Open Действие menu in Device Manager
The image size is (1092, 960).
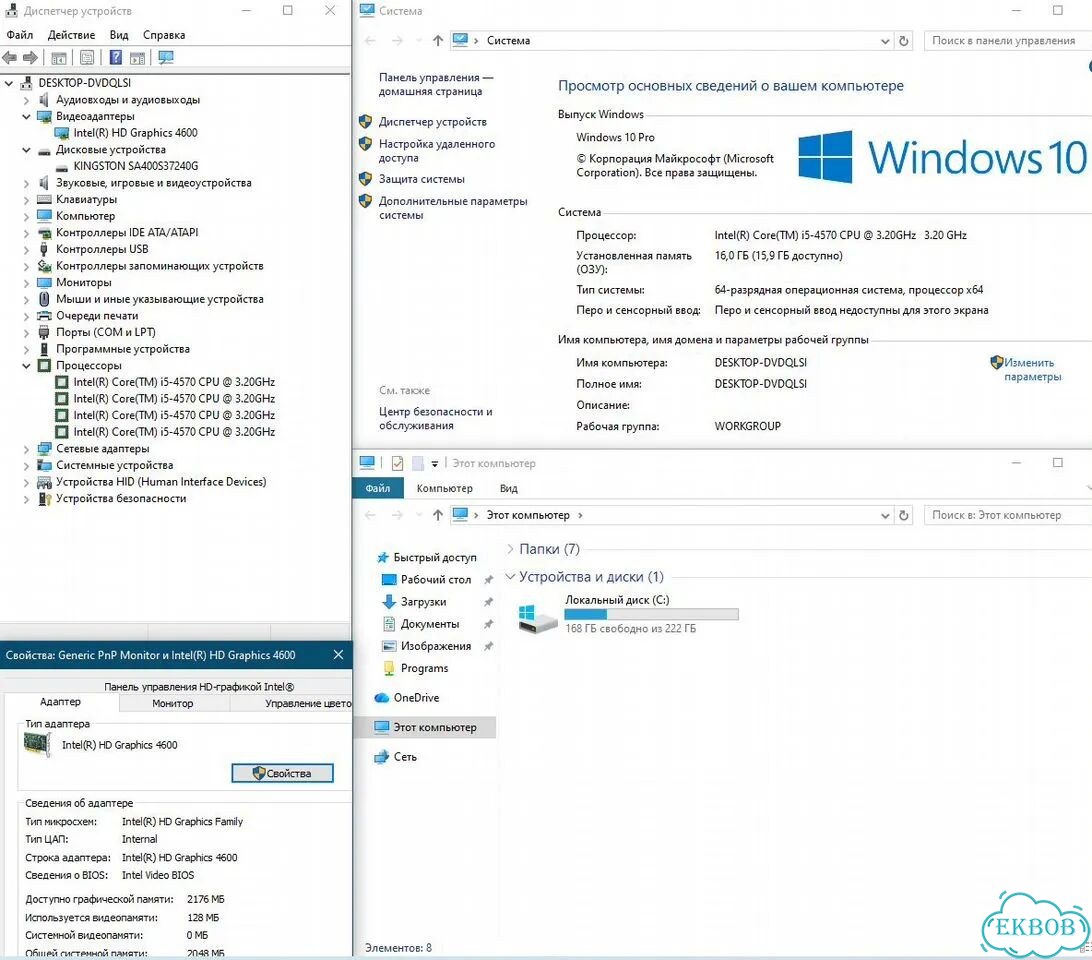[71, 35]
